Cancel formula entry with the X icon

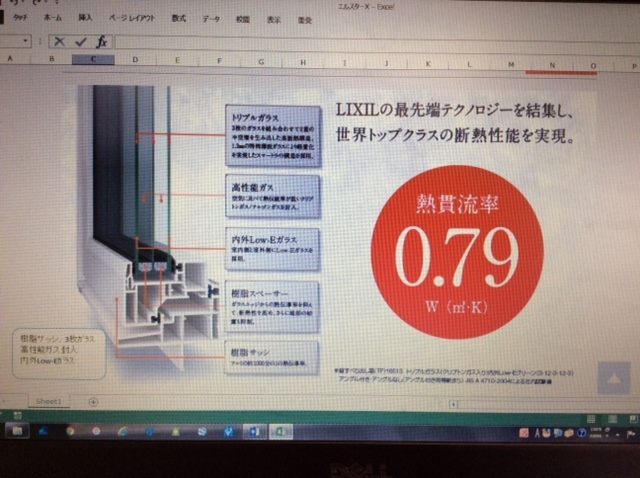coord(60,42)
